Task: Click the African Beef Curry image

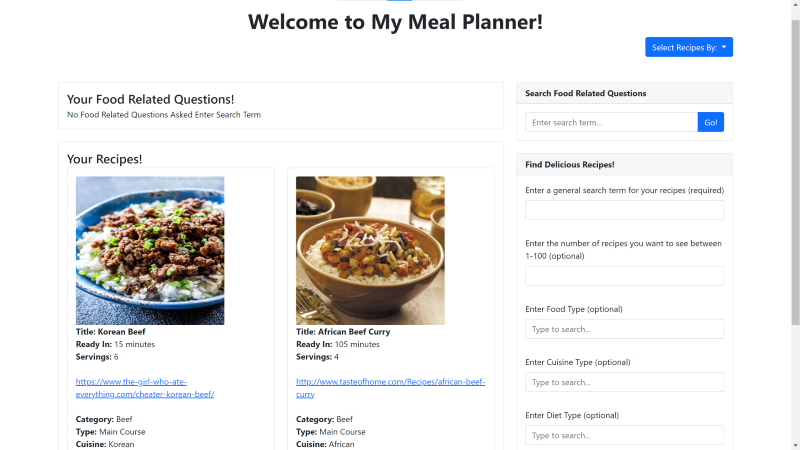Action: coord(370,251)
